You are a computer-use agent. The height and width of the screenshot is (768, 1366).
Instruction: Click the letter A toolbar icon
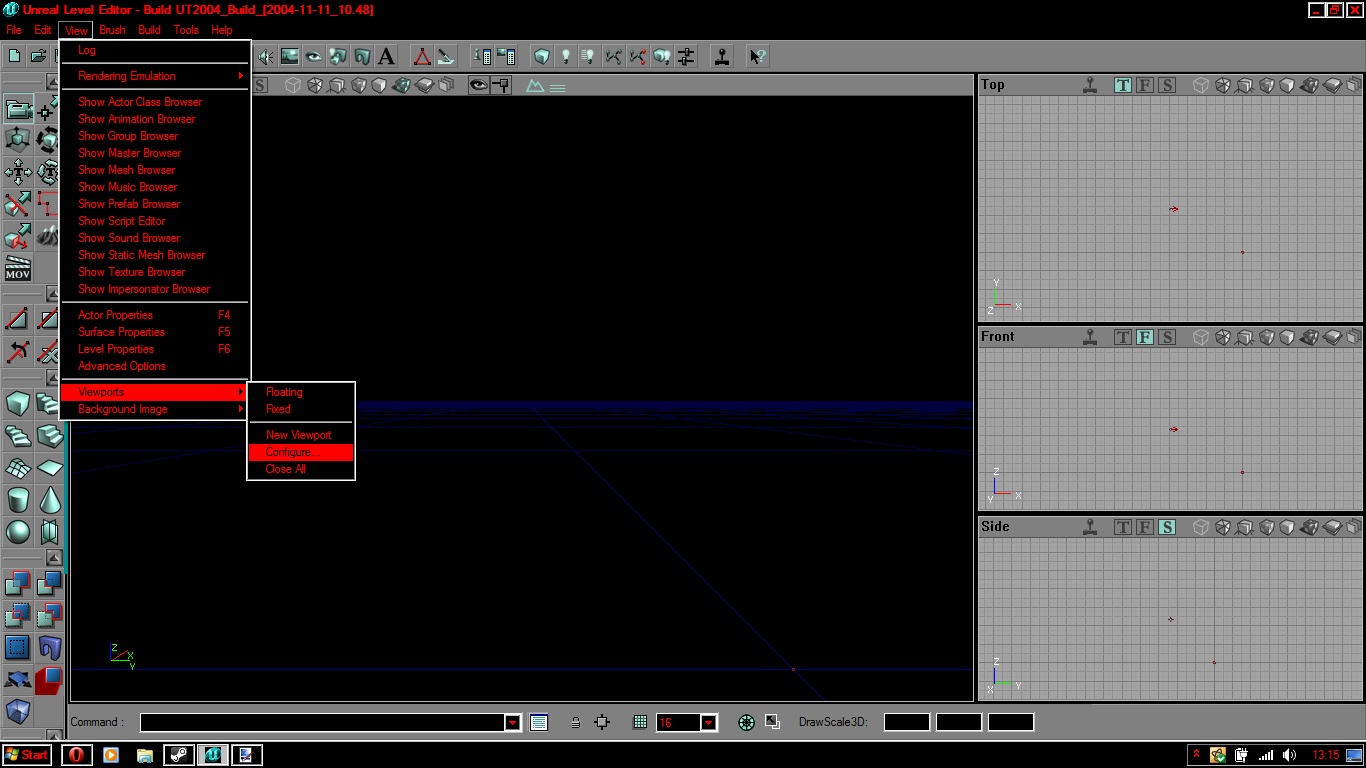click(x=386, y=57)
